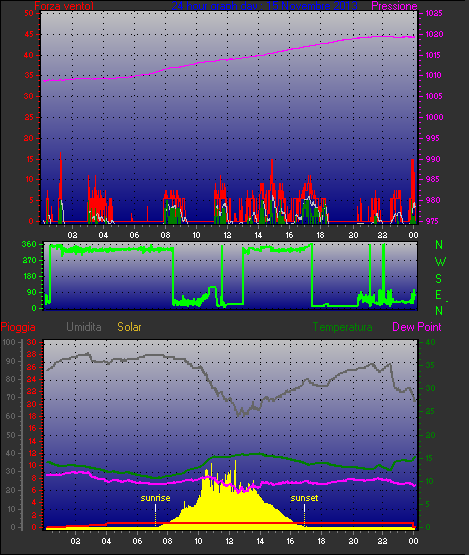Click green temperature axis value 20
The image size is (469, 555).
pos(430,435)
